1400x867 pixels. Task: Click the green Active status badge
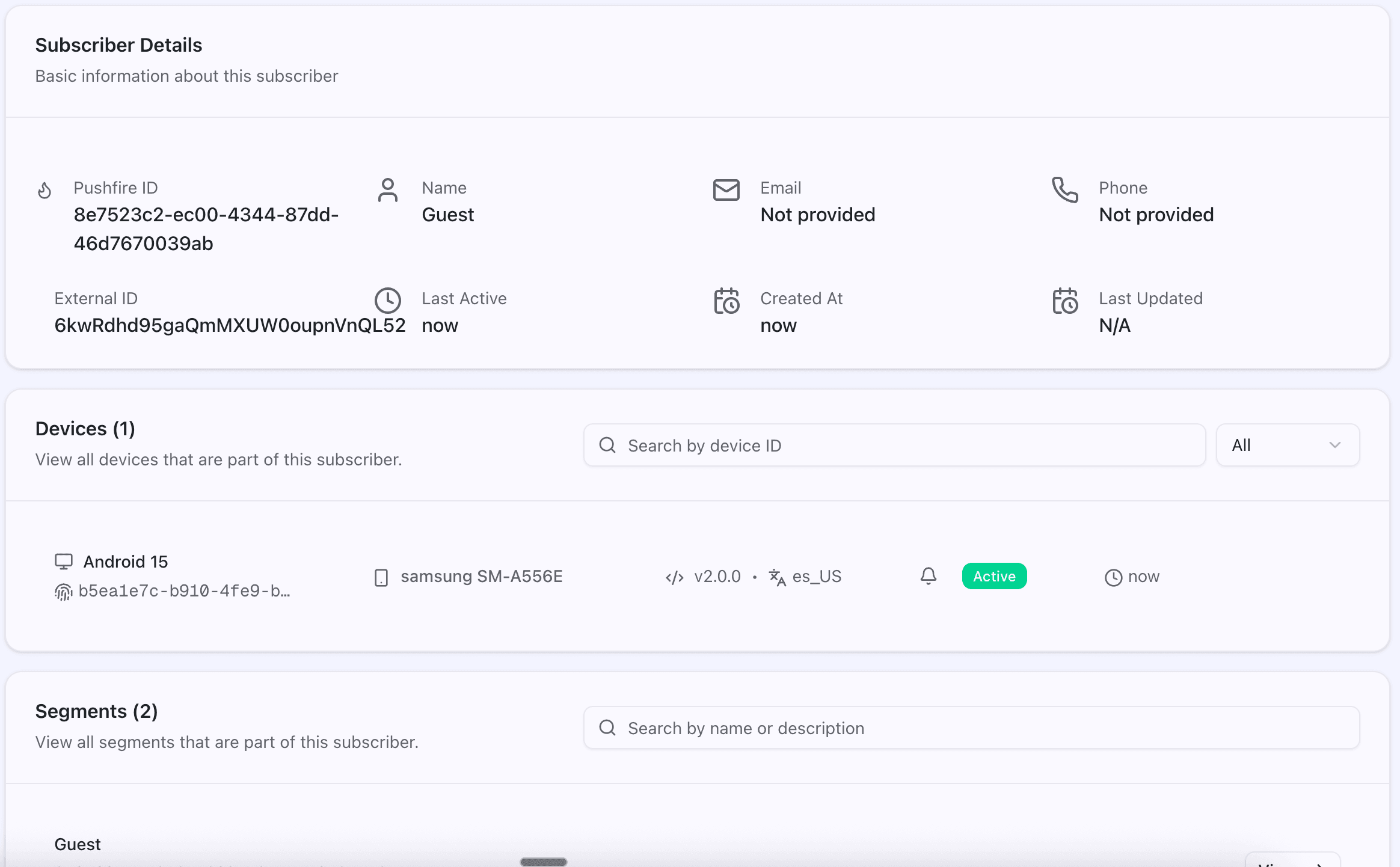pos(994,576)
